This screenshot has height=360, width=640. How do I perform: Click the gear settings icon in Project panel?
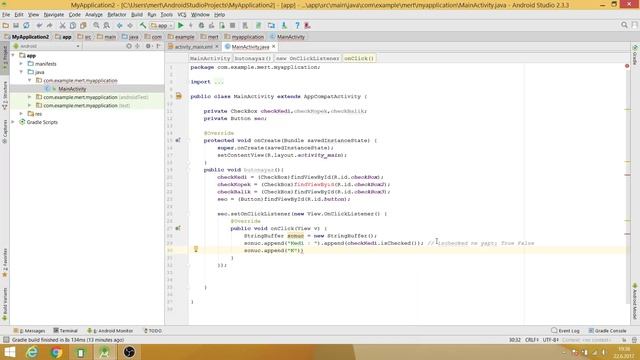pos(148,46)
